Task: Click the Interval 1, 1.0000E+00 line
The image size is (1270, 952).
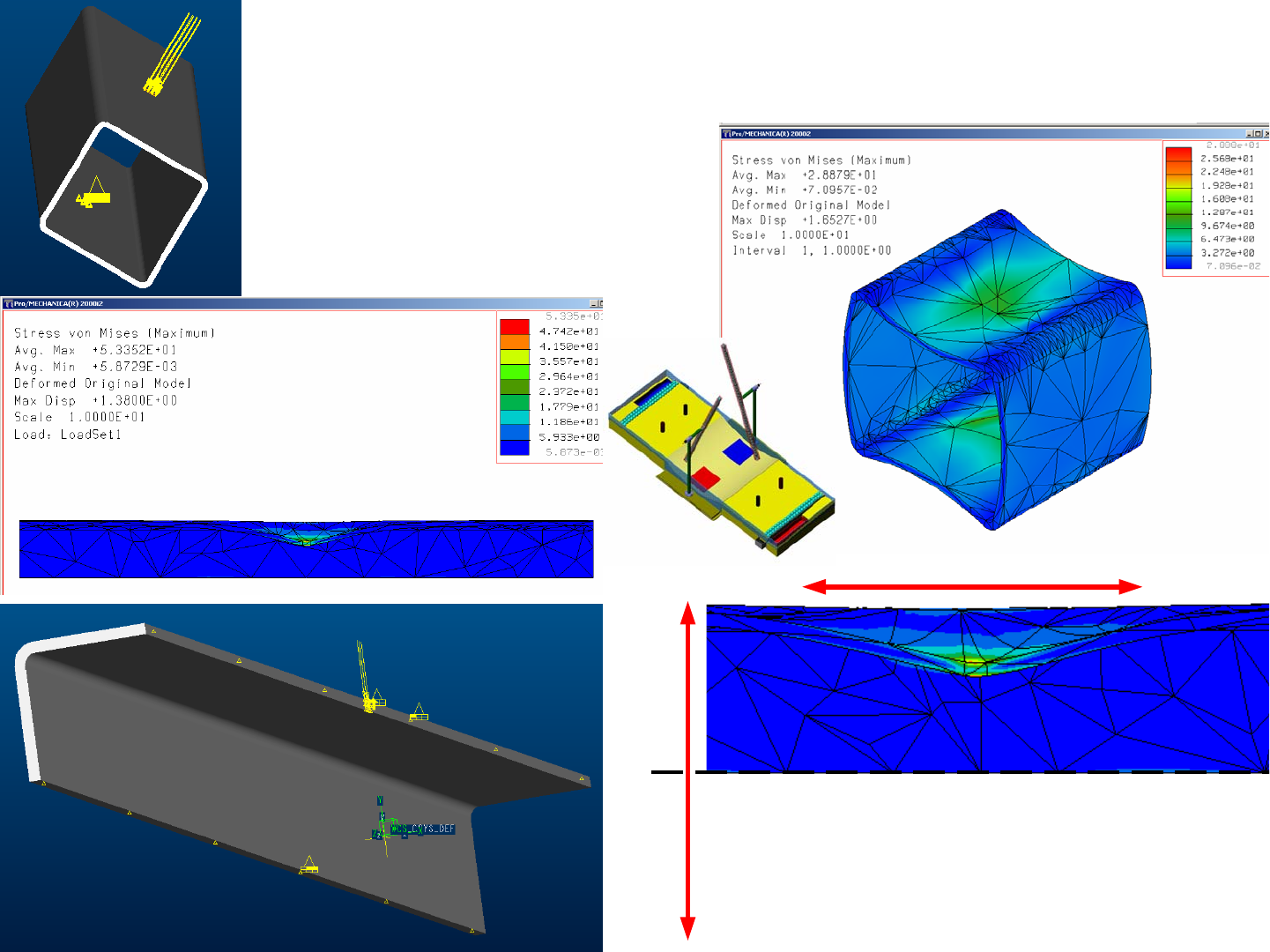Action: 812,250
